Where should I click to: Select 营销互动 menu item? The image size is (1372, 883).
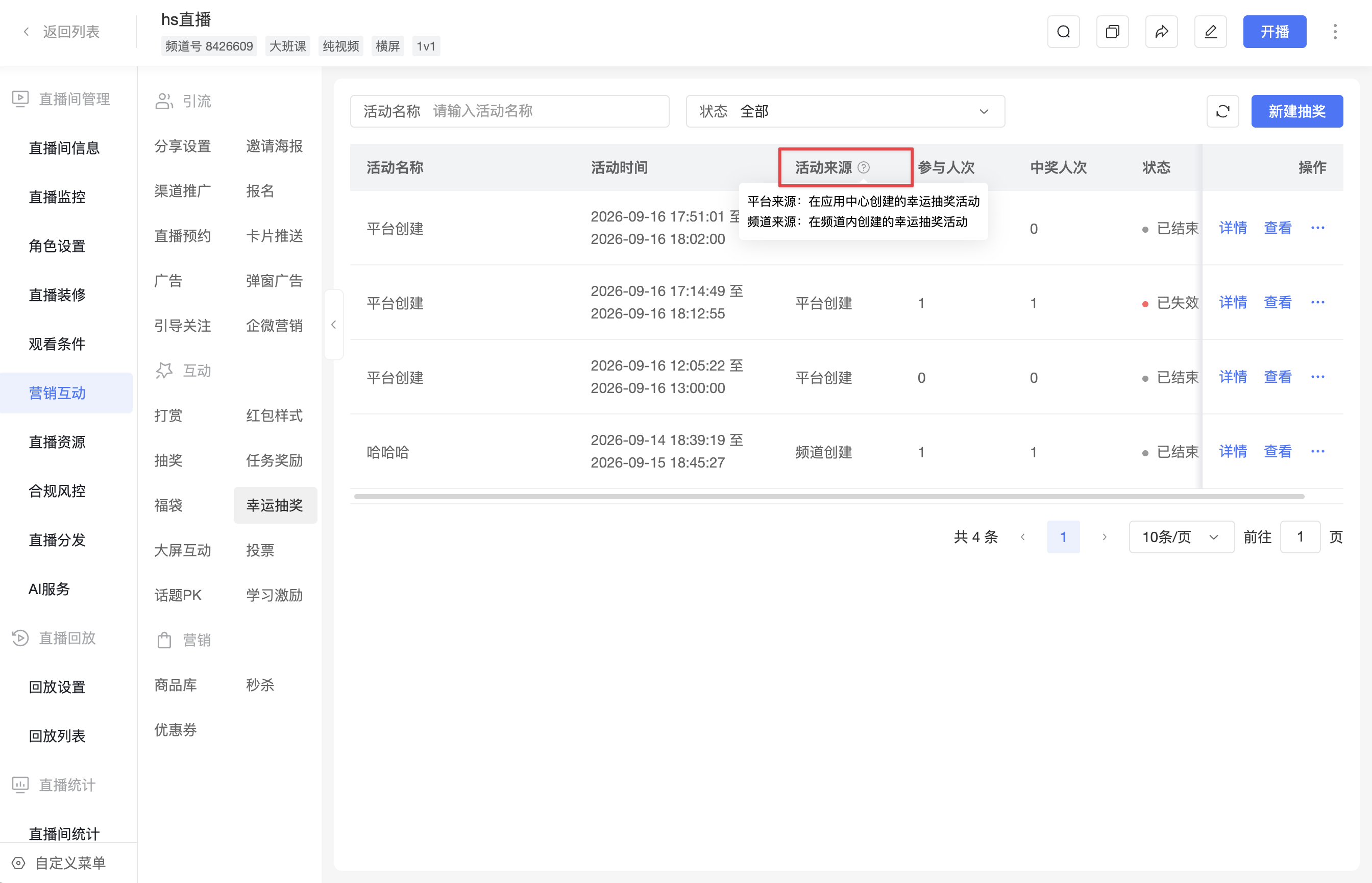[66, 394]
